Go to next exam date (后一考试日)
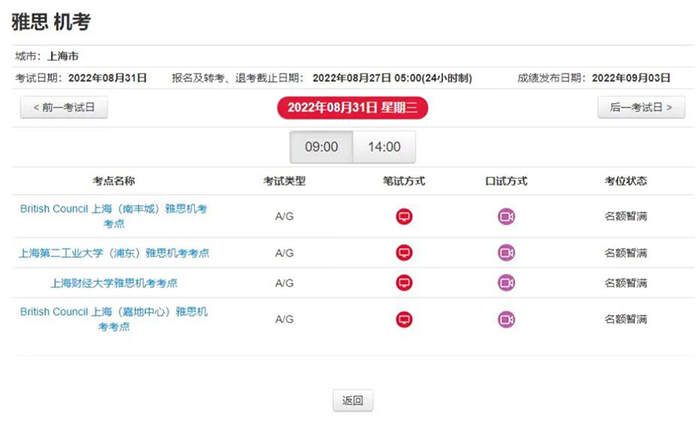 click(641, 108)
